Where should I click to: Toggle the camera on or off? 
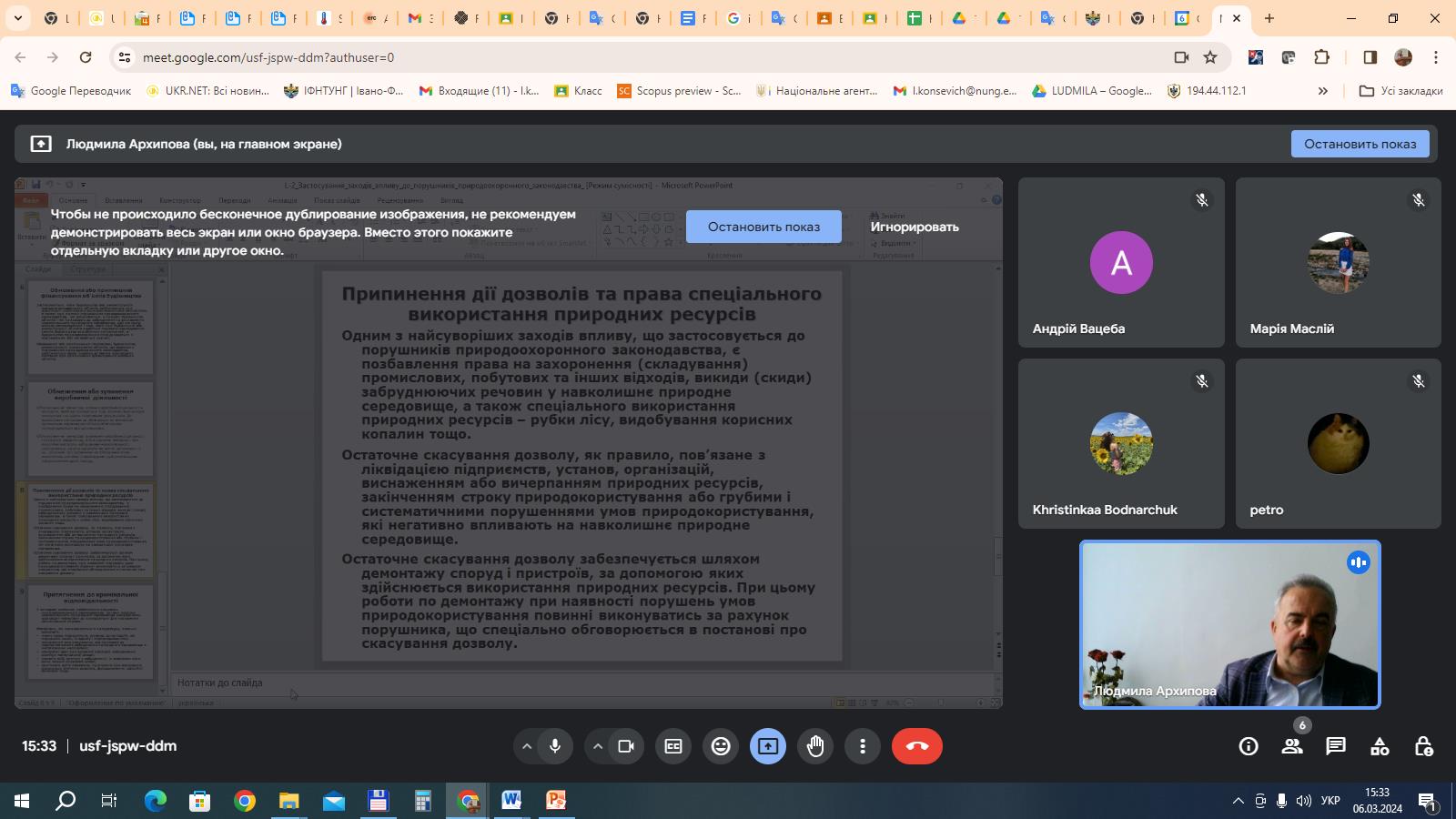pos(626,746)
